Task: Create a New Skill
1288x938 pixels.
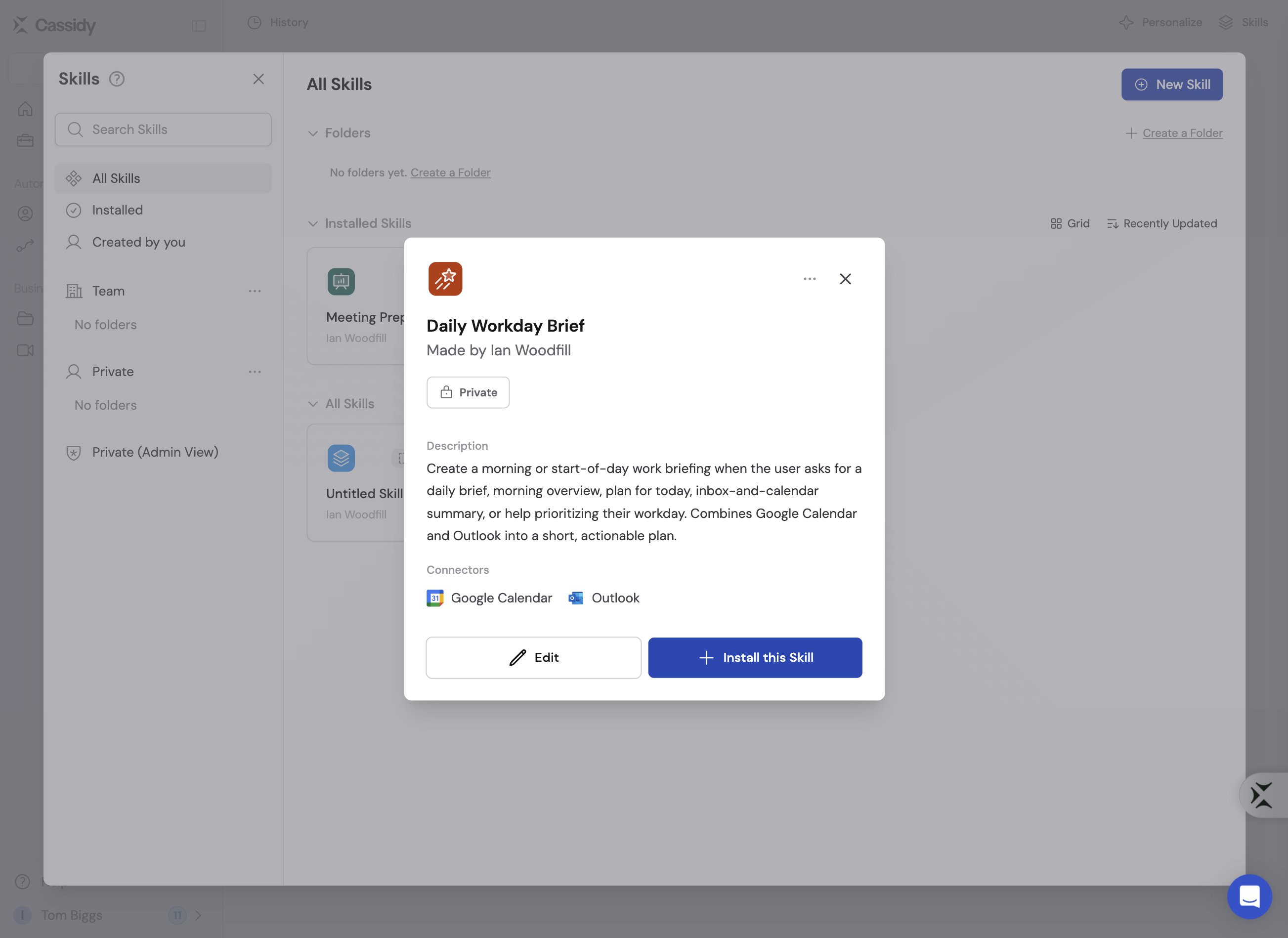Action: pyautogui.click(x=1172, y=85)
